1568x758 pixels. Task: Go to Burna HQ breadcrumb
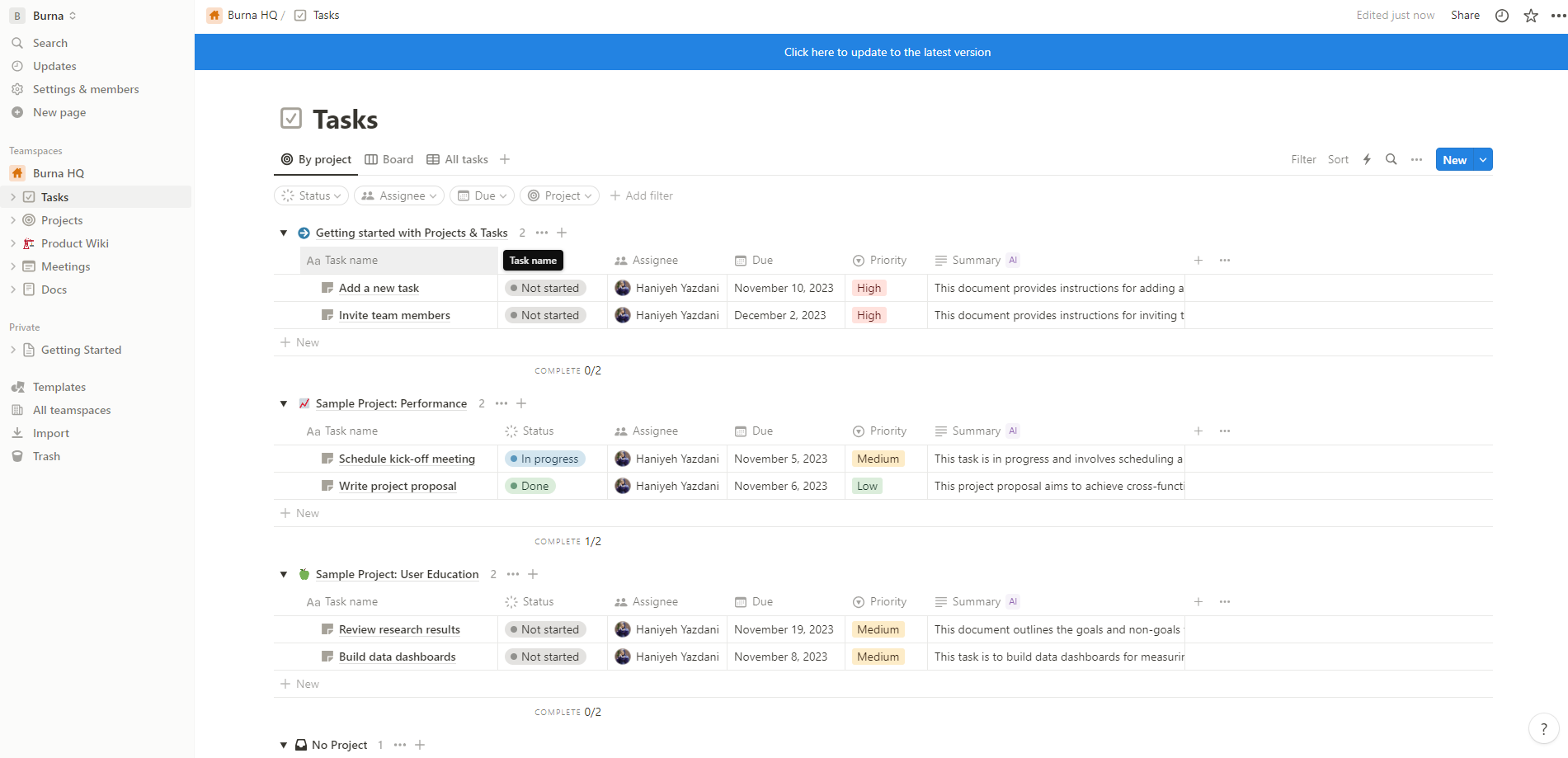pyautogui.click(x=243, y=15)
